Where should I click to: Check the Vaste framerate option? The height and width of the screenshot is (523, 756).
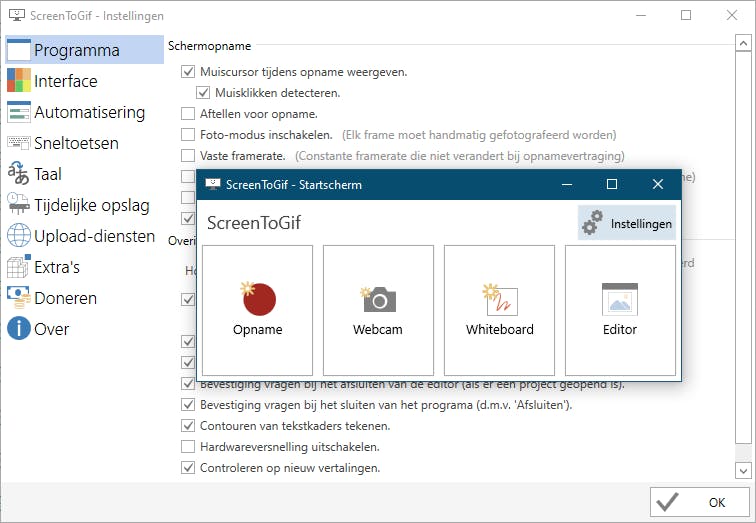188,156
